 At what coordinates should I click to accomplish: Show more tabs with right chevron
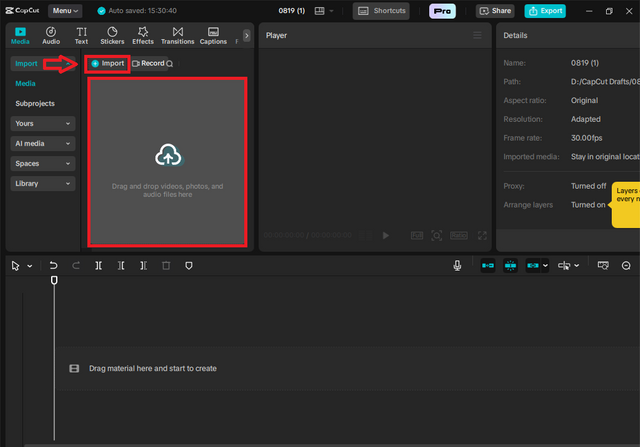[247, 36]
